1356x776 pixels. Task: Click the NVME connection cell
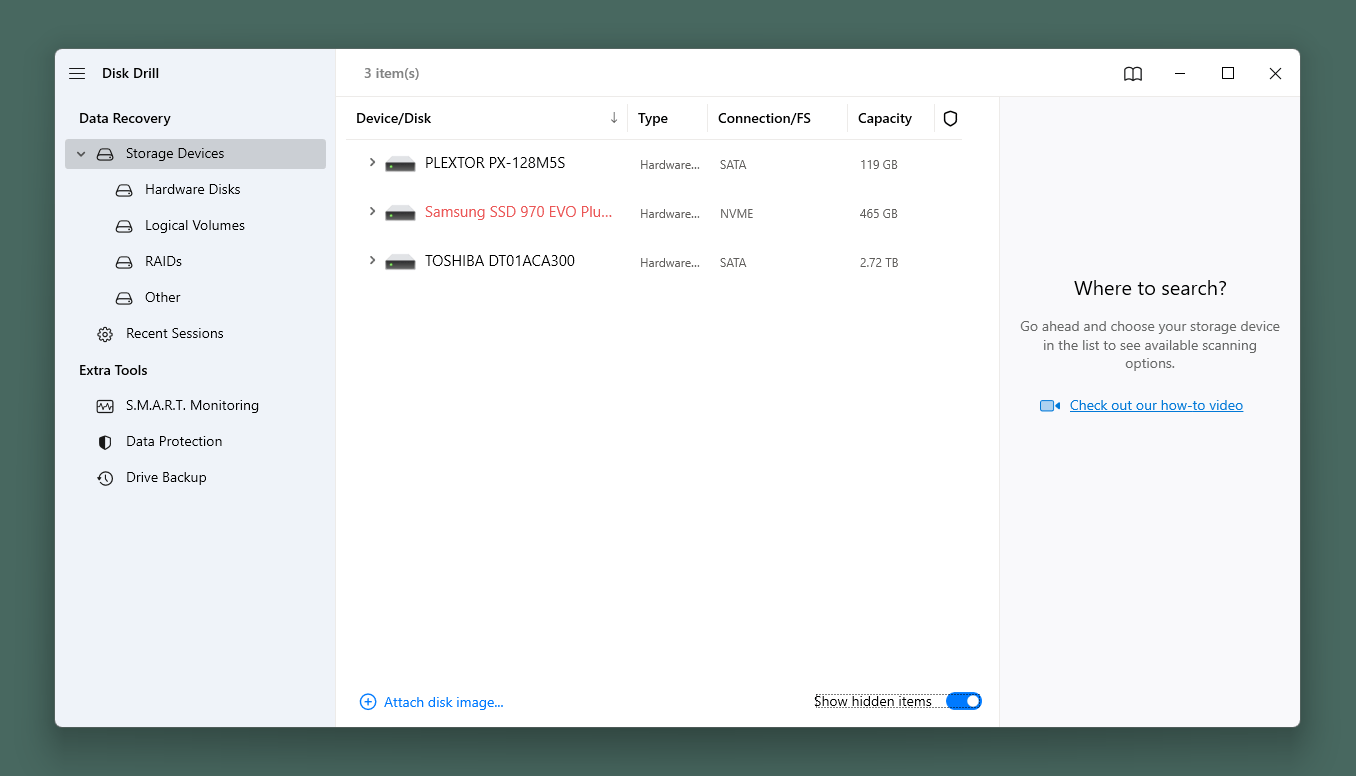point(737,214)
